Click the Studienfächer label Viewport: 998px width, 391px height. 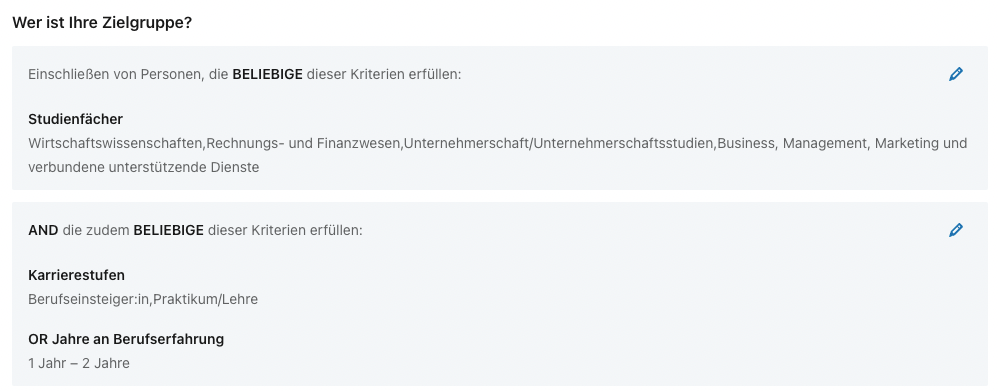75,119
